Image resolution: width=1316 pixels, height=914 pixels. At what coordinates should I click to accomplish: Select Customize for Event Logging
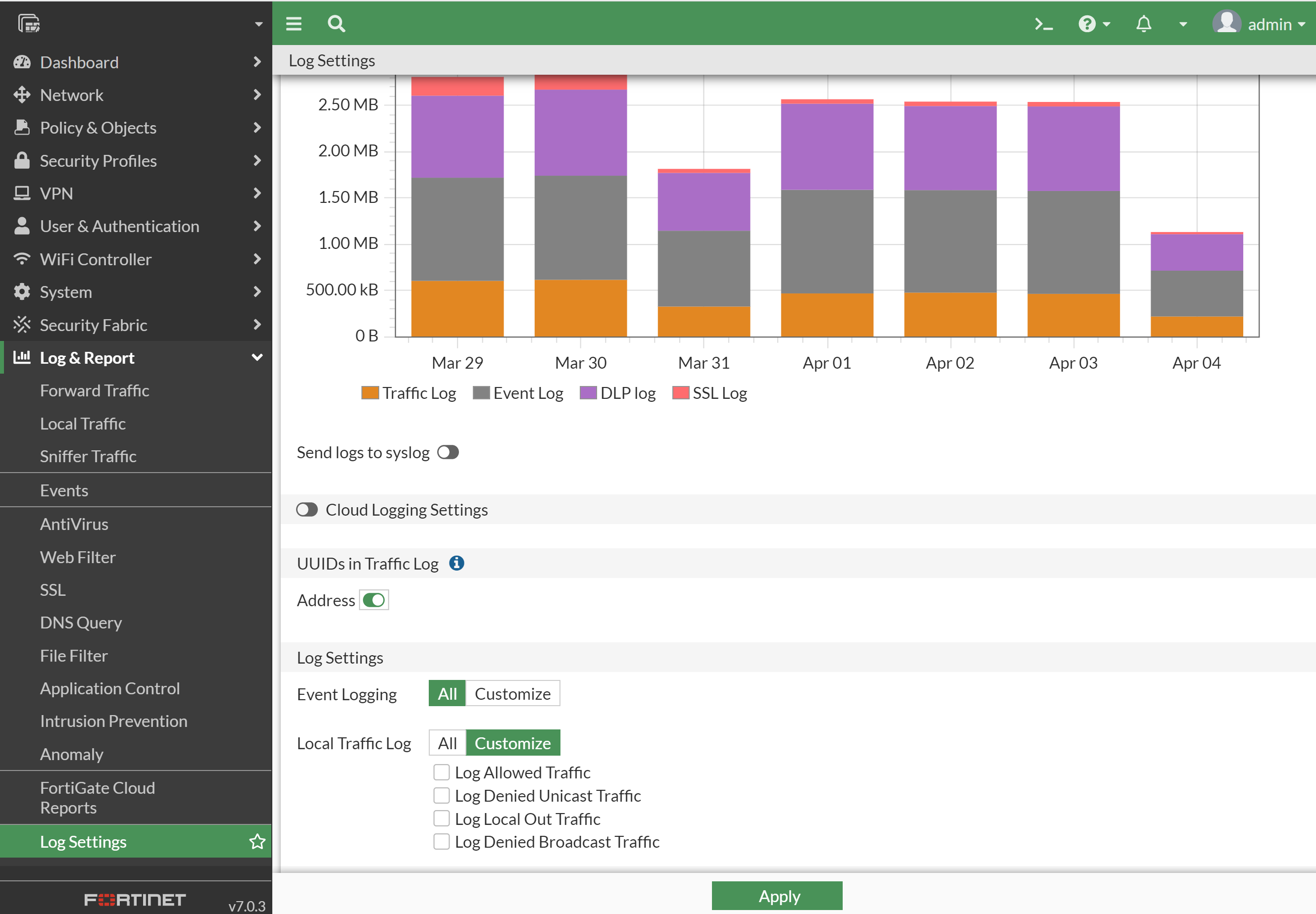click(512, 694)
